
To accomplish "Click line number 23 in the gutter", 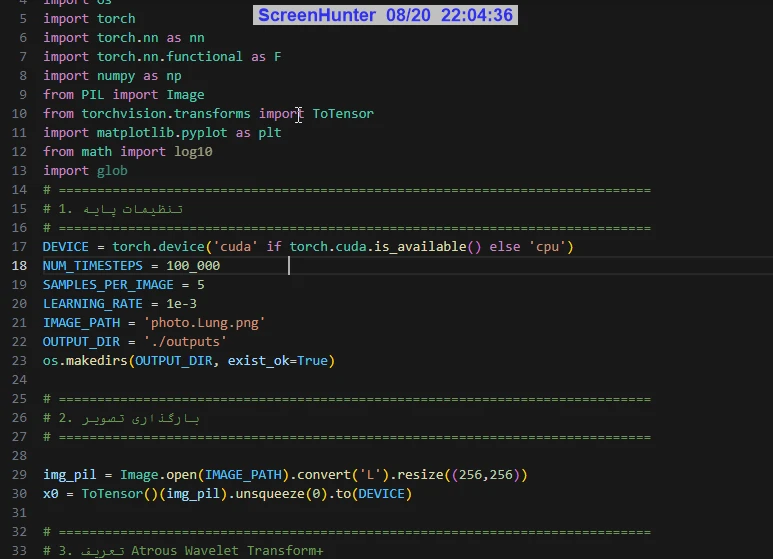I will tap(19, 361).
